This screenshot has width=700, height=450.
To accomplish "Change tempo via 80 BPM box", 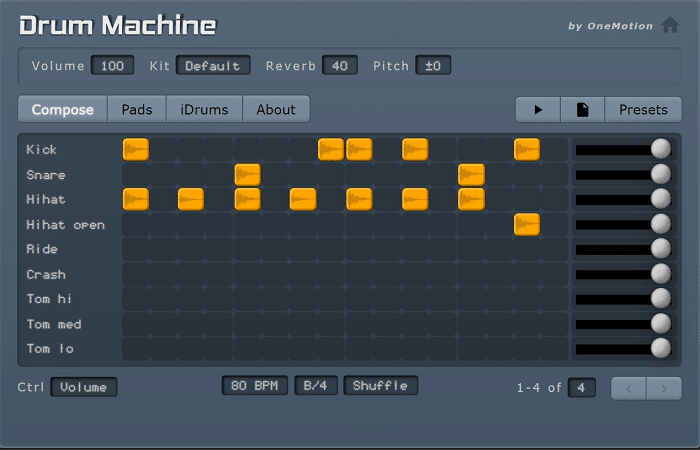I will pos(254,385).
